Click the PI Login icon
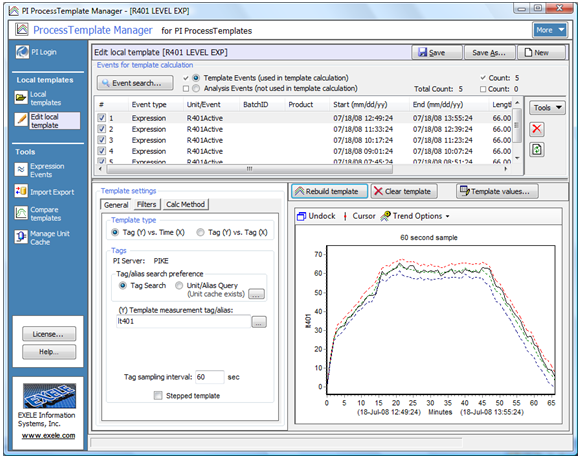The width and height of the screenshot is (581, 458). pyautogui.click(x=22, y=52)
